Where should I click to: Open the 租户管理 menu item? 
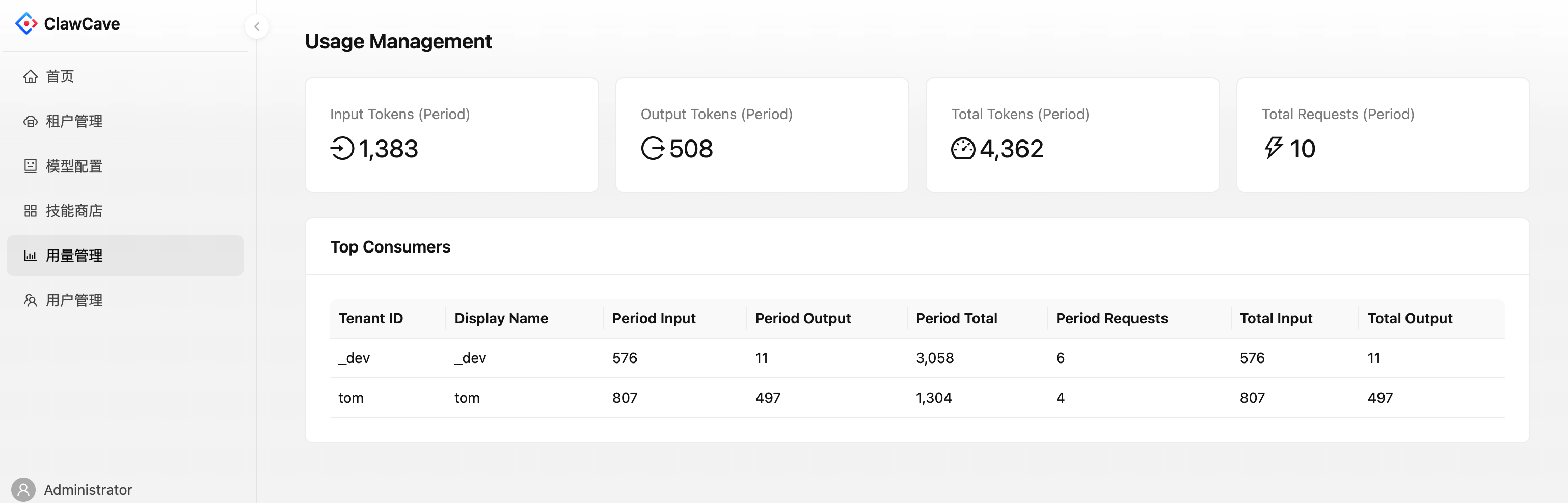coord(74,121)
